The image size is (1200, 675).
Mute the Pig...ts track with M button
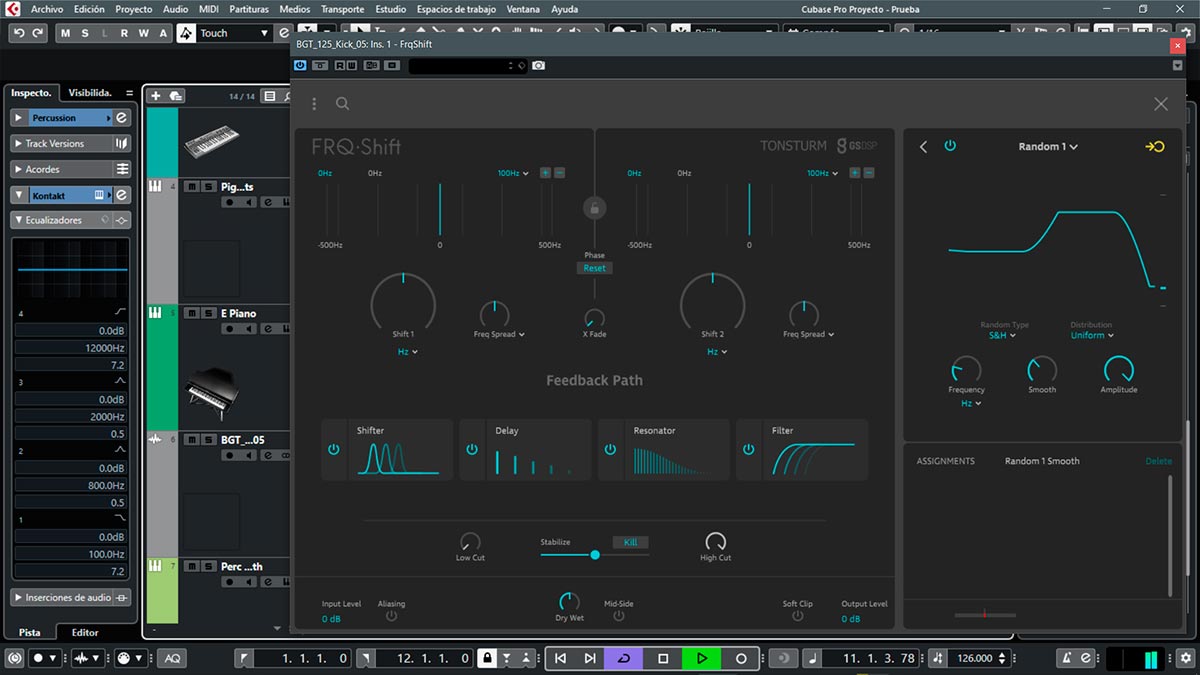point(193,187)
